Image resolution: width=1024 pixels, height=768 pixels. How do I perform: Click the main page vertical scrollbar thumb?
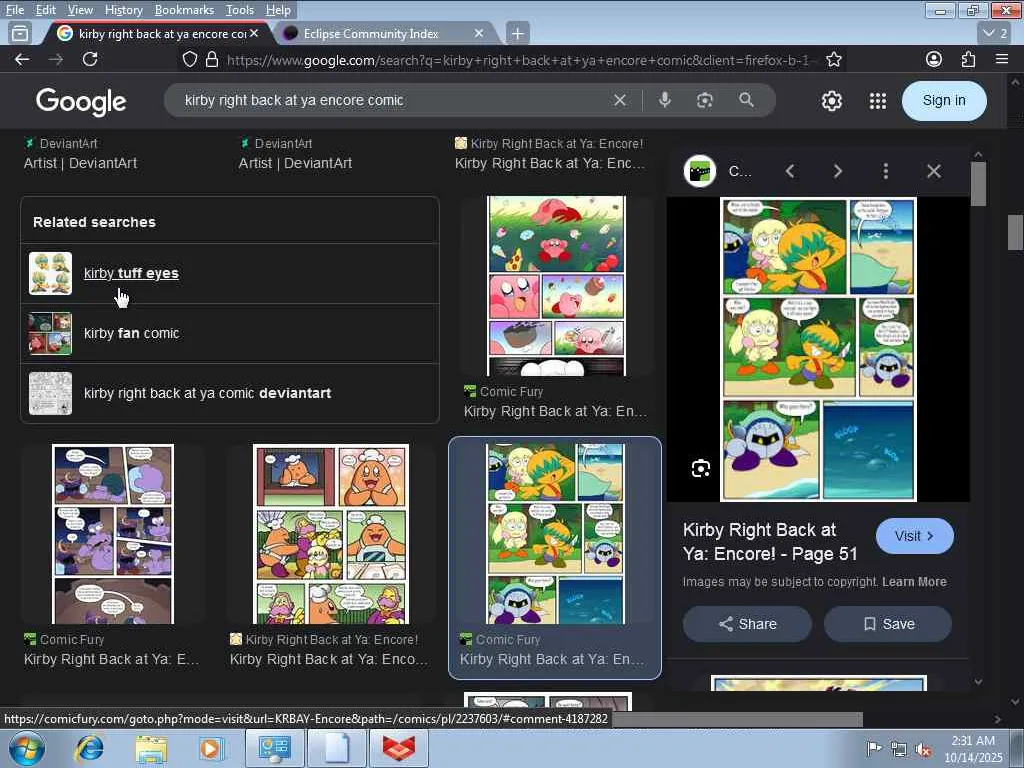(1015, 232)
